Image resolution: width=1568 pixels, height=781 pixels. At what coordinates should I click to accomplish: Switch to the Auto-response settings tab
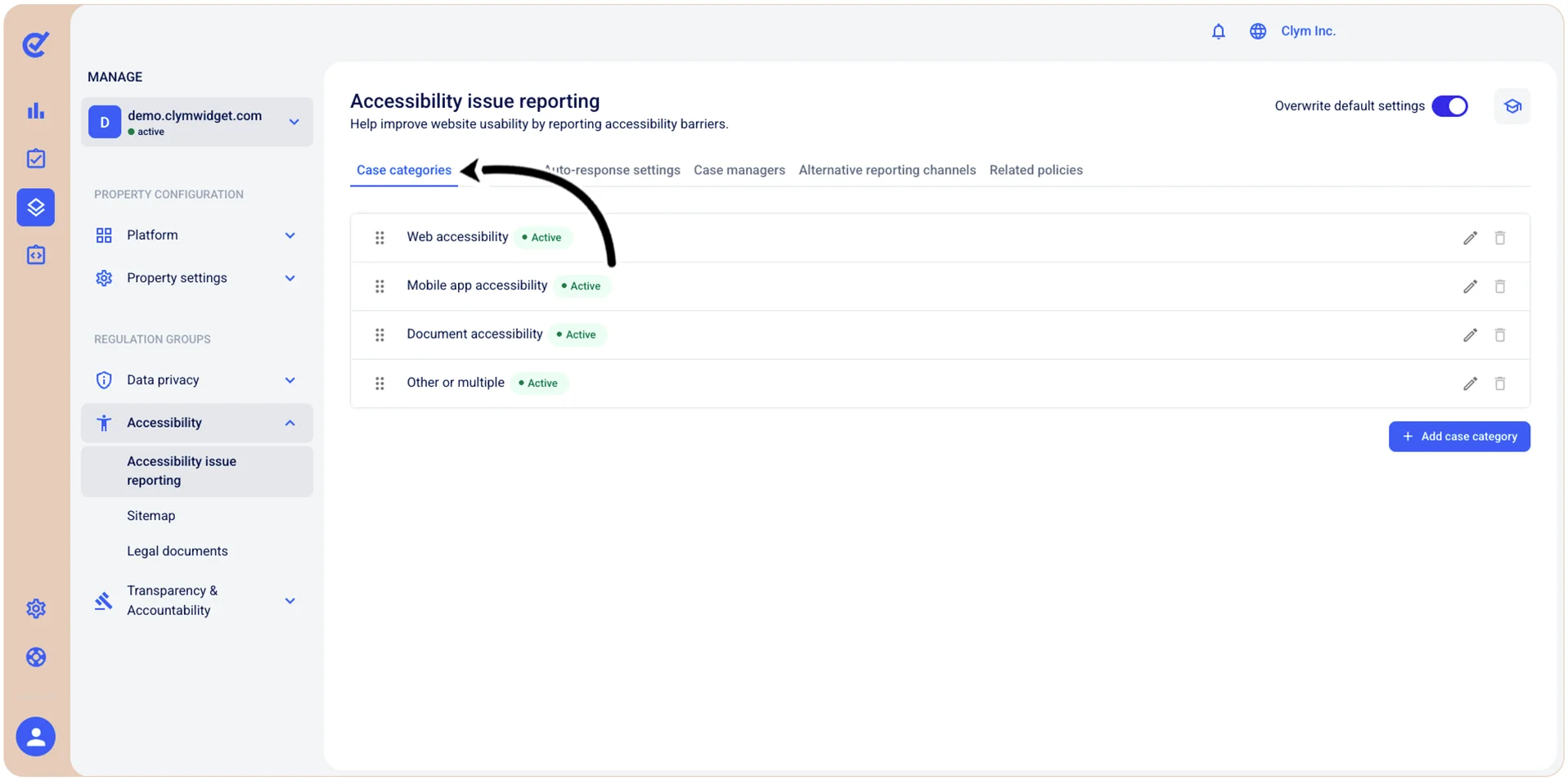613,170
